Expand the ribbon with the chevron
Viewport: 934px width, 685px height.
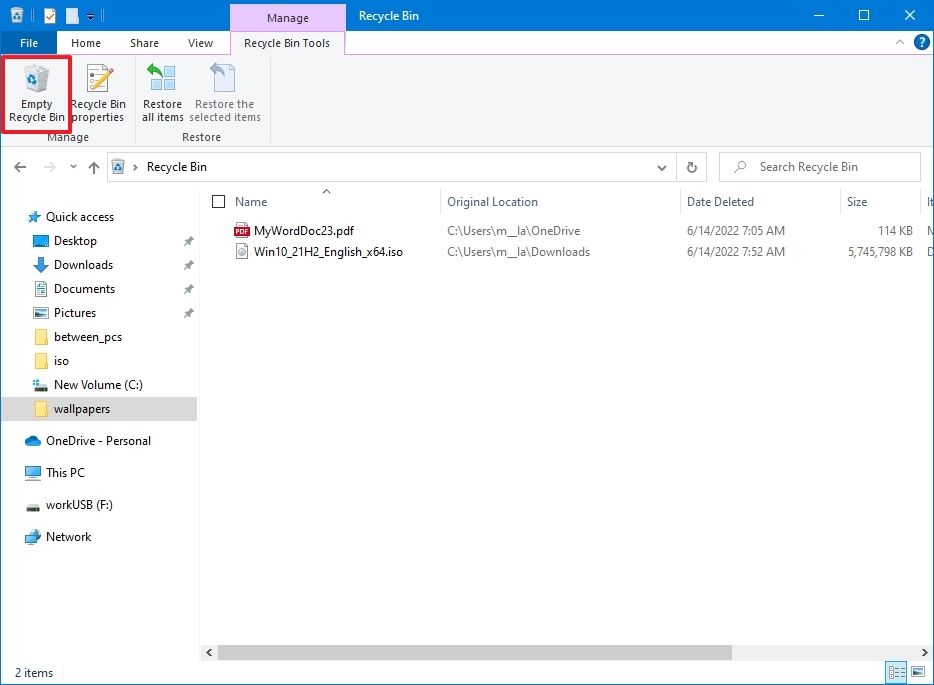(x=902, y=42)
